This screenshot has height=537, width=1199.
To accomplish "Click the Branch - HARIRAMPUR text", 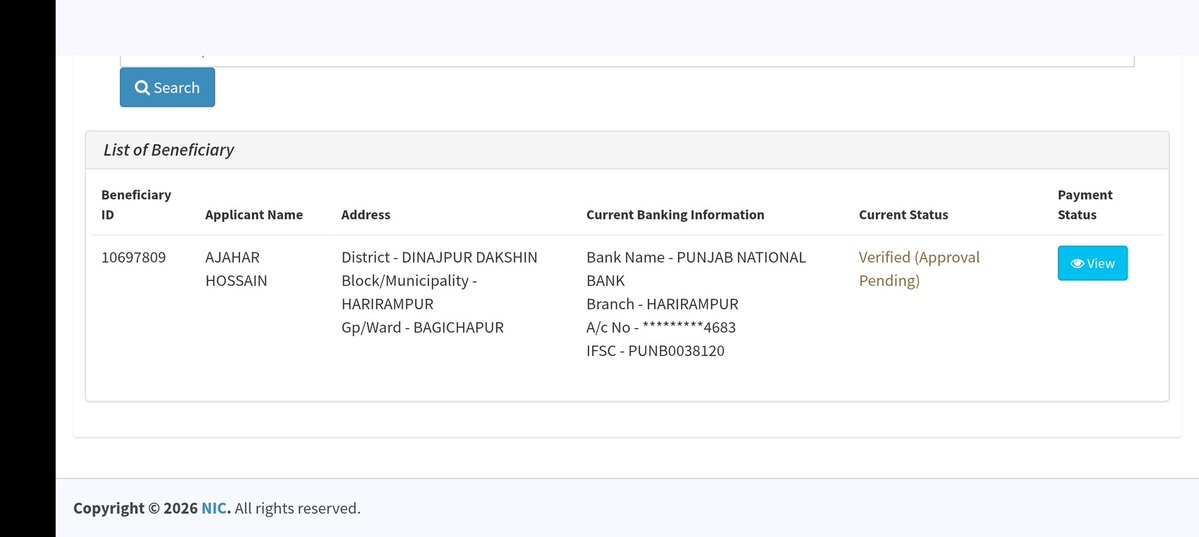I will click(662, 304).
